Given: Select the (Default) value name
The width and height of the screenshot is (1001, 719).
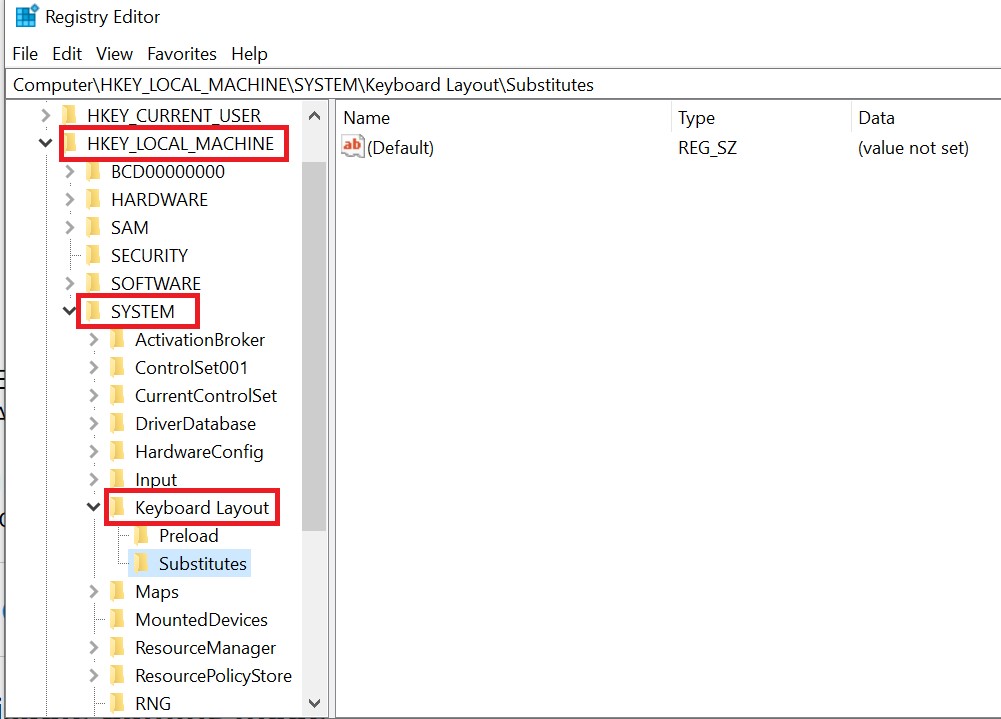Looking at the screenshot, I should [400, 148].
